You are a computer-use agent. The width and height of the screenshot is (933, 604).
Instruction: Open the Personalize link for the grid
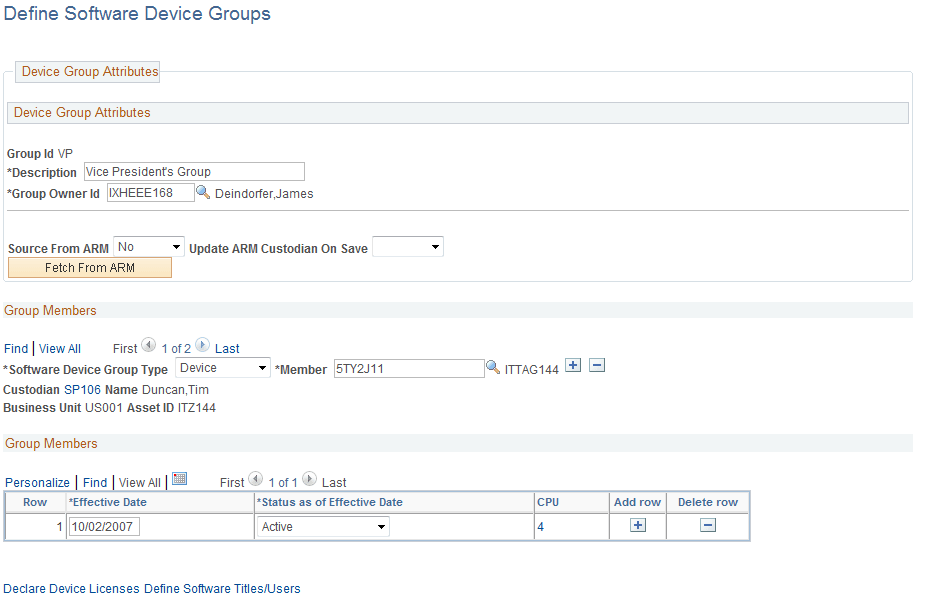37,482
